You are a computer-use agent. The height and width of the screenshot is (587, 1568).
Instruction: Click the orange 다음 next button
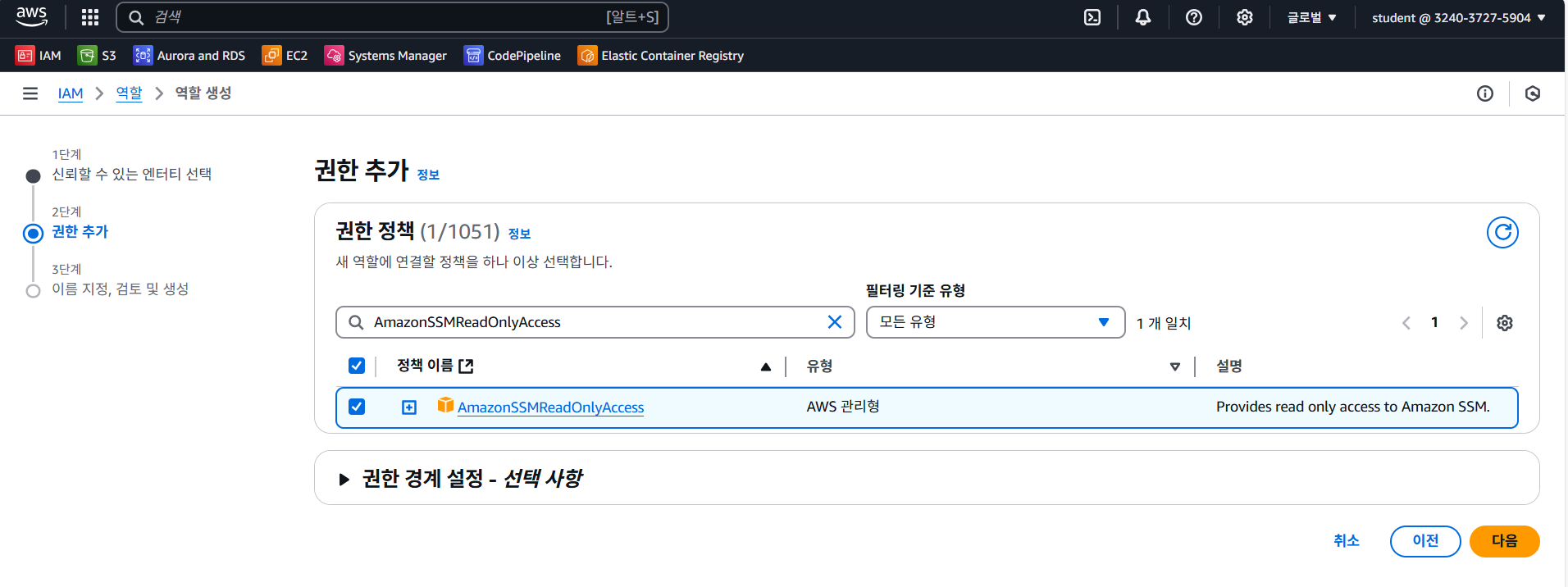tap(1504, 541)
